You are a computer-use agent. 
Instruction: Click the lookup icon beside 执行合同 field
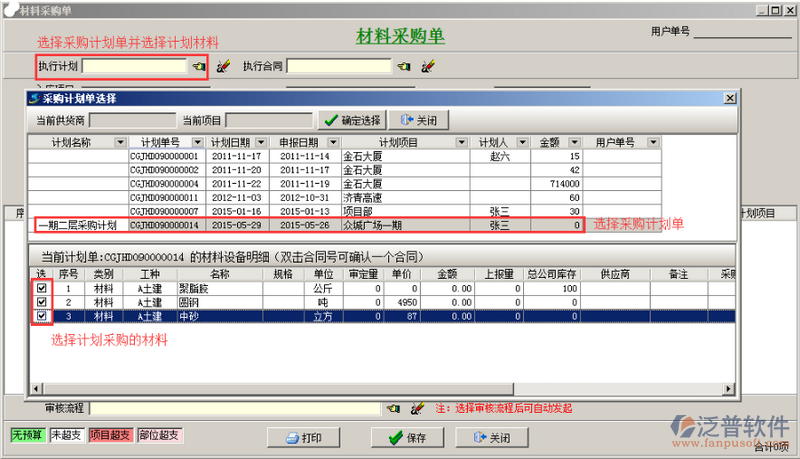404,67
